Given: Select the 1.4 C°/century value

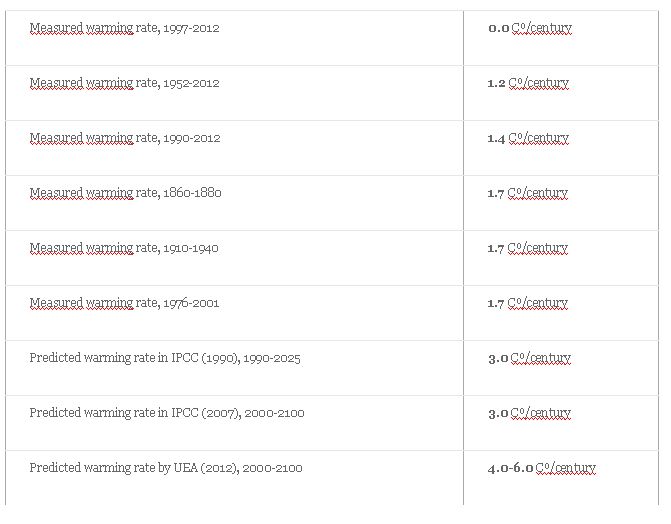Looking at the screenshot, I should [528, 138].
